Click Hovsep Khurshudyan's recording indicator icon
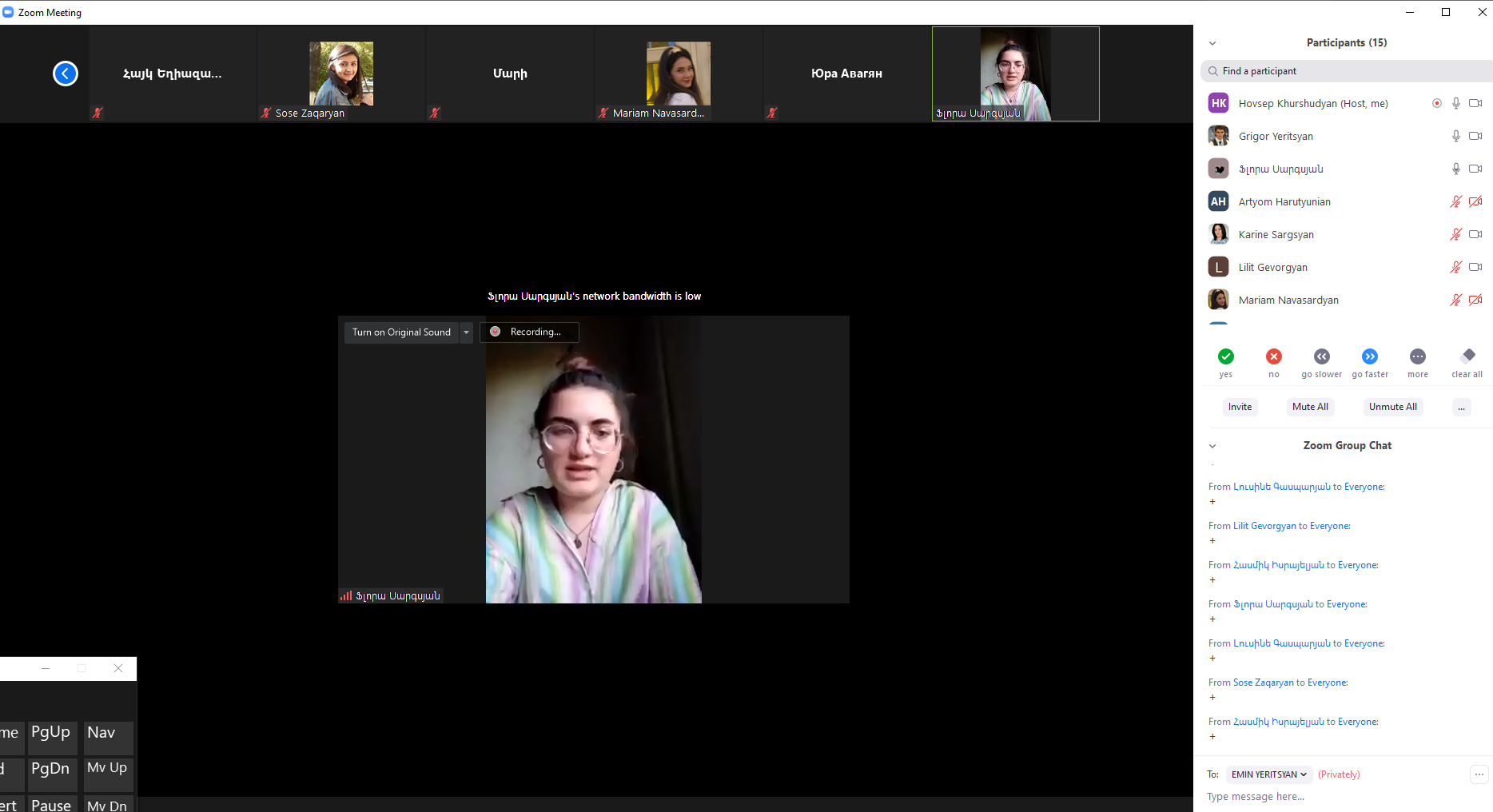This screenshot has width=1493, height=812. point(1437,103)
